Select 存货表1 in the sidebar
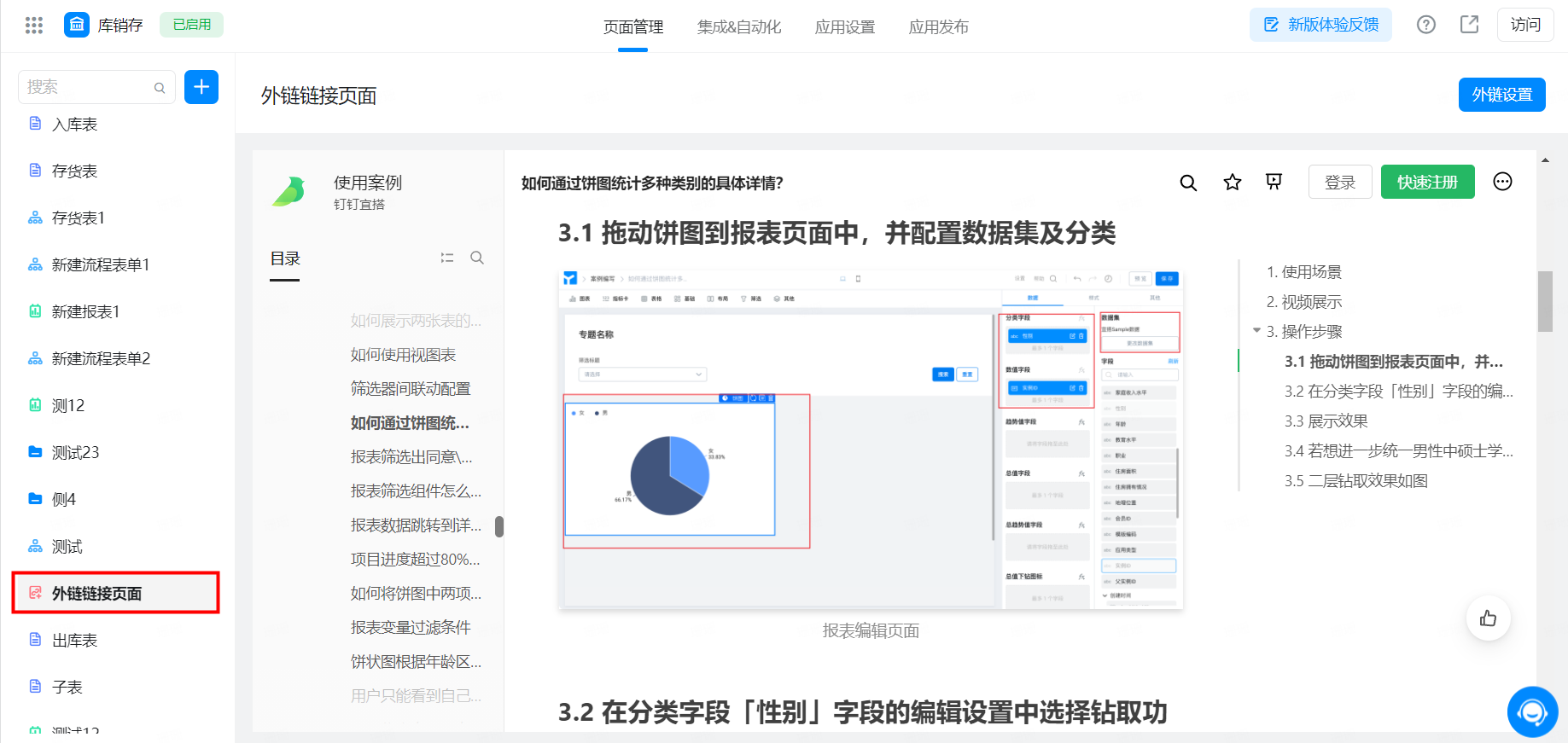Image resolution: width=1568 pixels, height=743 pixels. click(x=79, y=218)
